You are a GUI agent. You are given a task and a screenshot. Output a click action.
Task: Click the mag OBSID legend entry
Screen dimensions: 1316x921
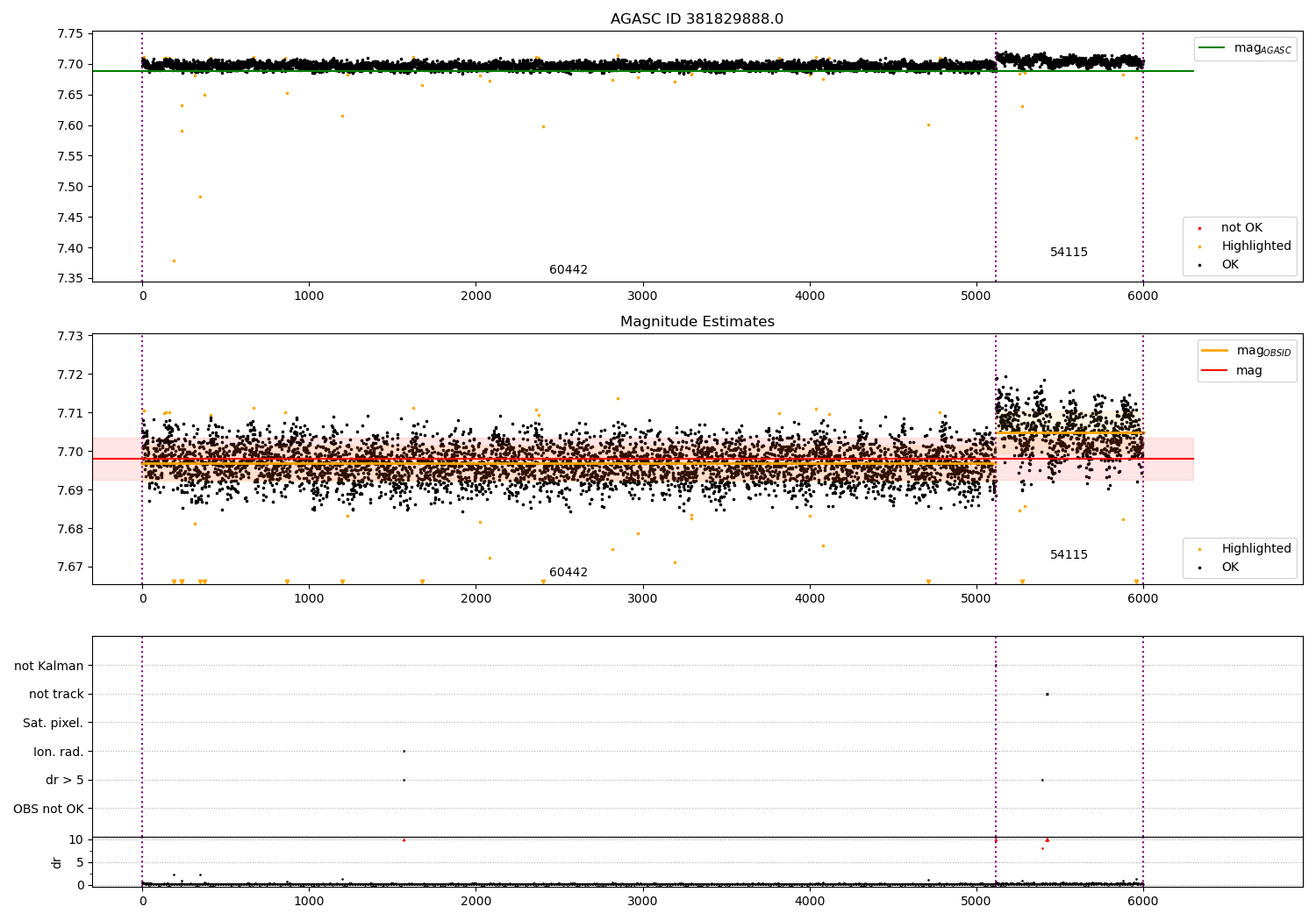1247,351
